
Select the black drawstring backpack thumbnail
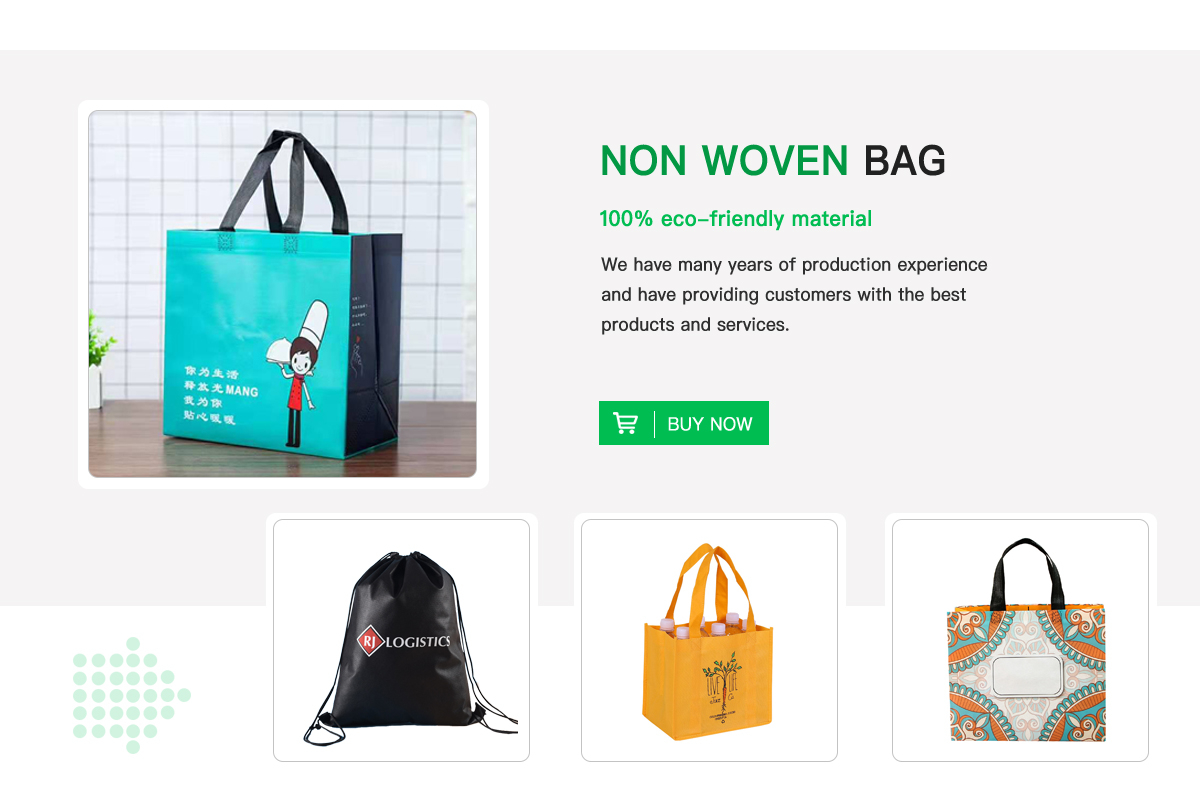click(x=401, y=640)
